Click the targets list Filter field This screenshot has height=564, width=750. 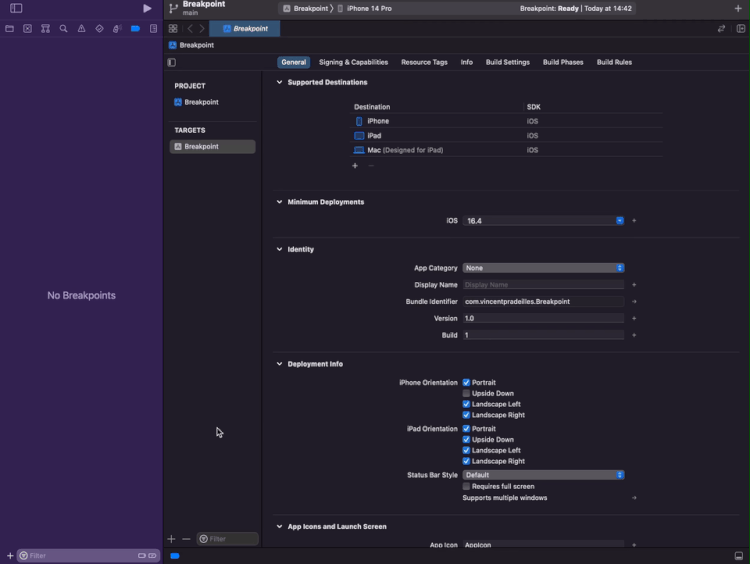click(228, 539)
